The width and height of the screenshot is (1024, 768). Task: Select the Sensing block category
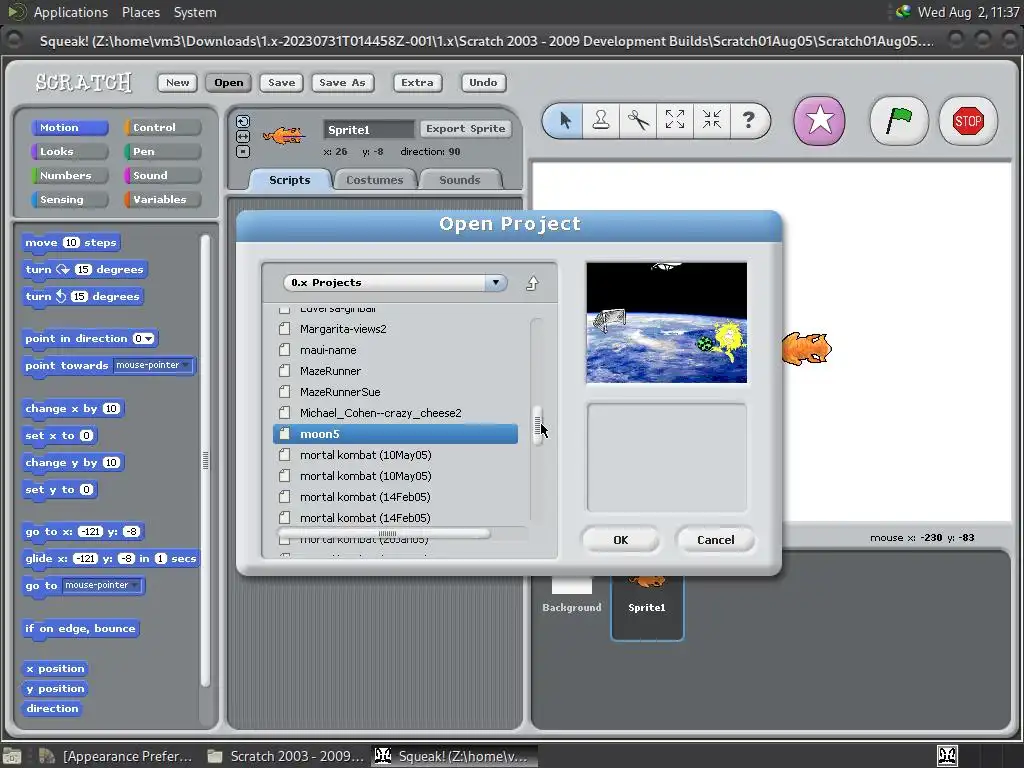69,199
